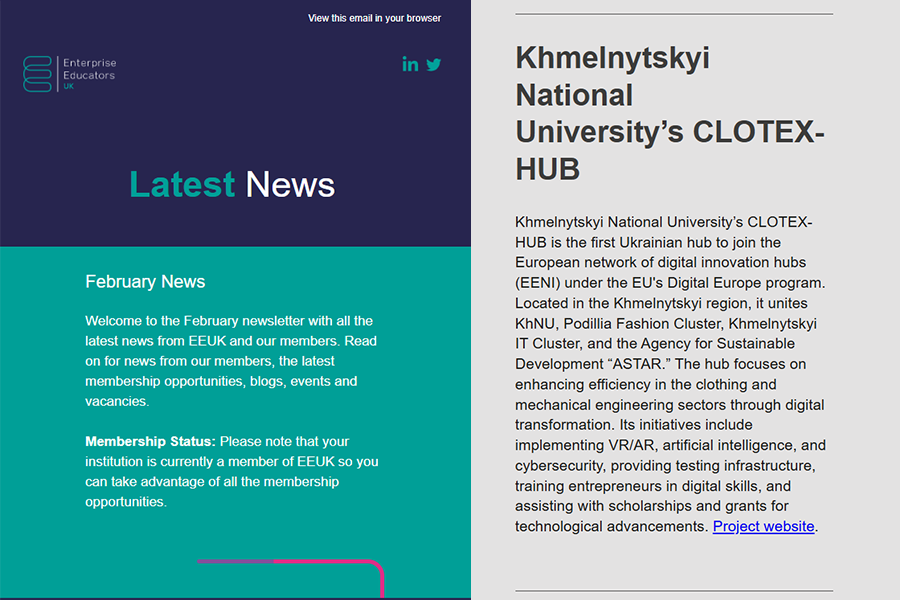
Task: Click the 'February News' heading
Action: click(x=145, y=282)
